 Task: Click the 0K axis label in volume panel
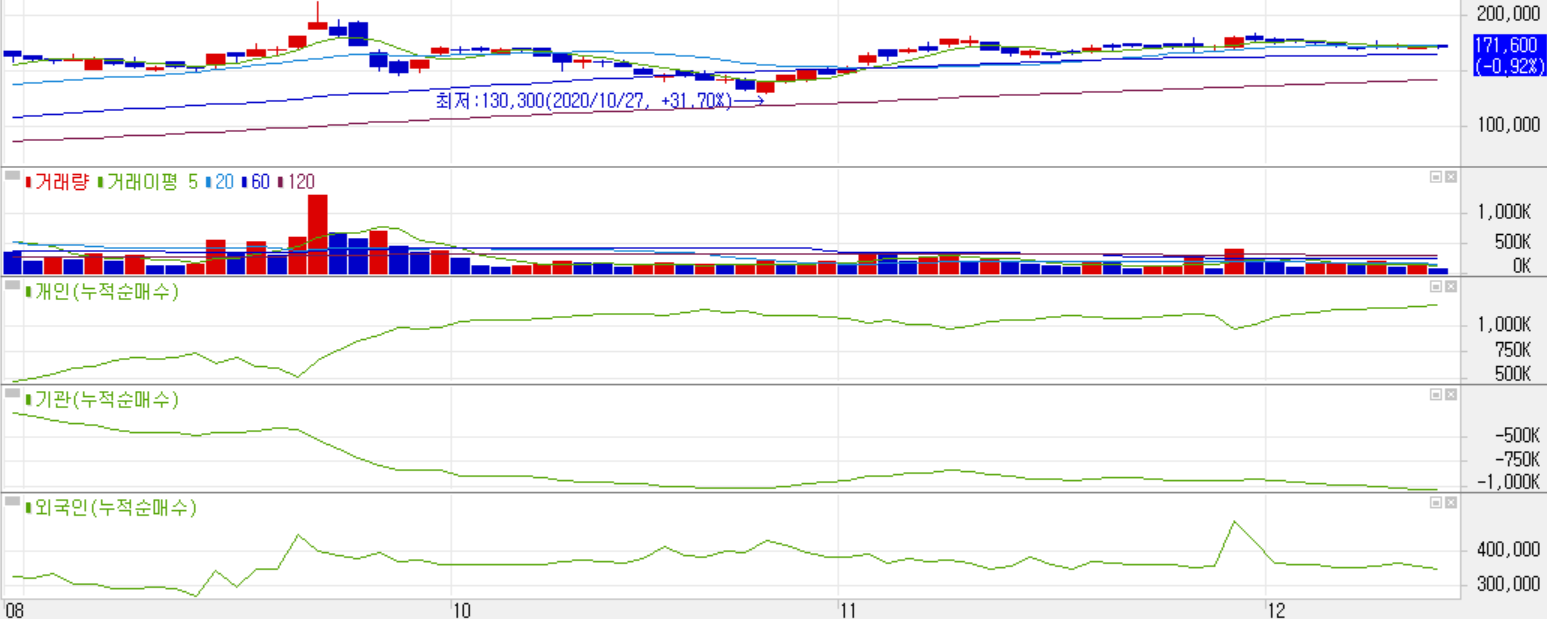(1521, 266)
